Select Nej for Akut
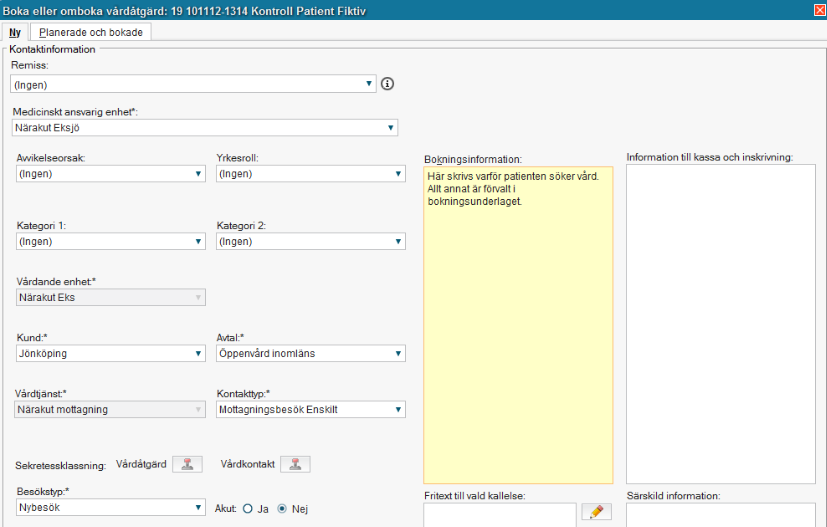 282,509
